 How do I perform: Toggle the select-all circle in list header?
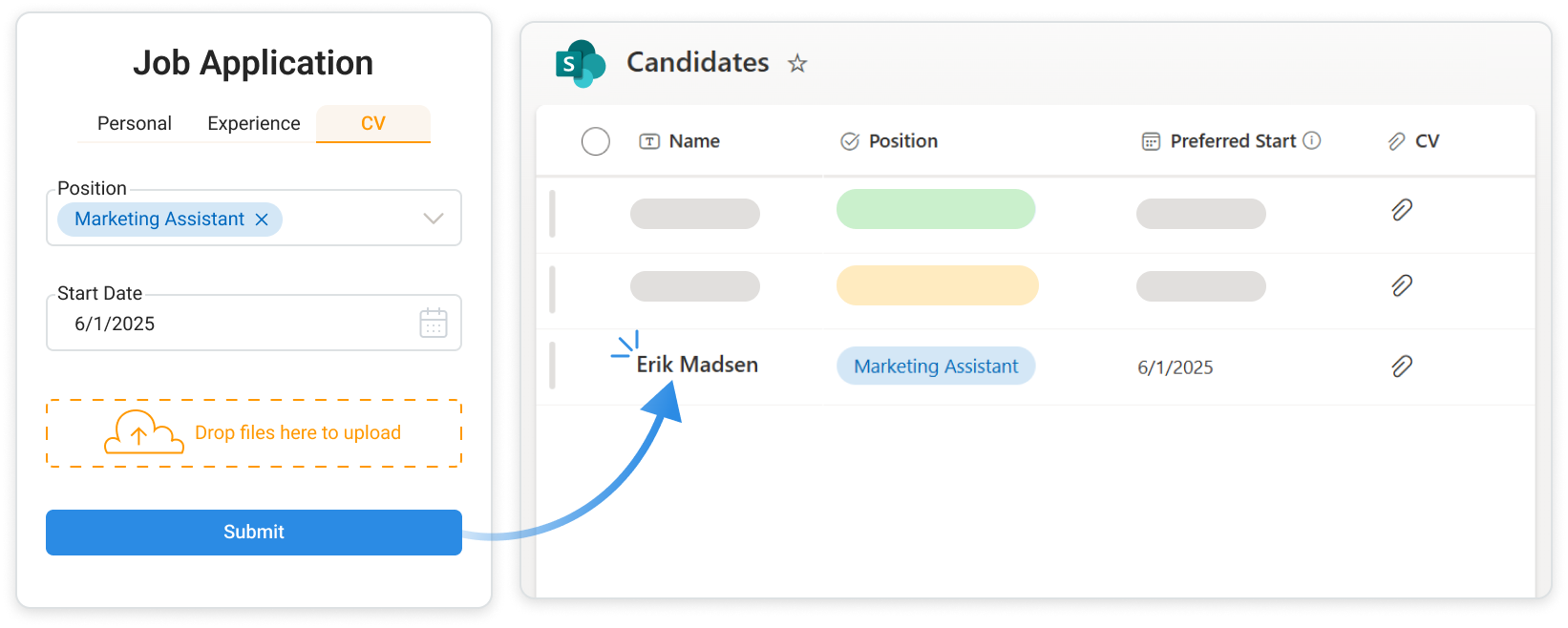(596, 141)
